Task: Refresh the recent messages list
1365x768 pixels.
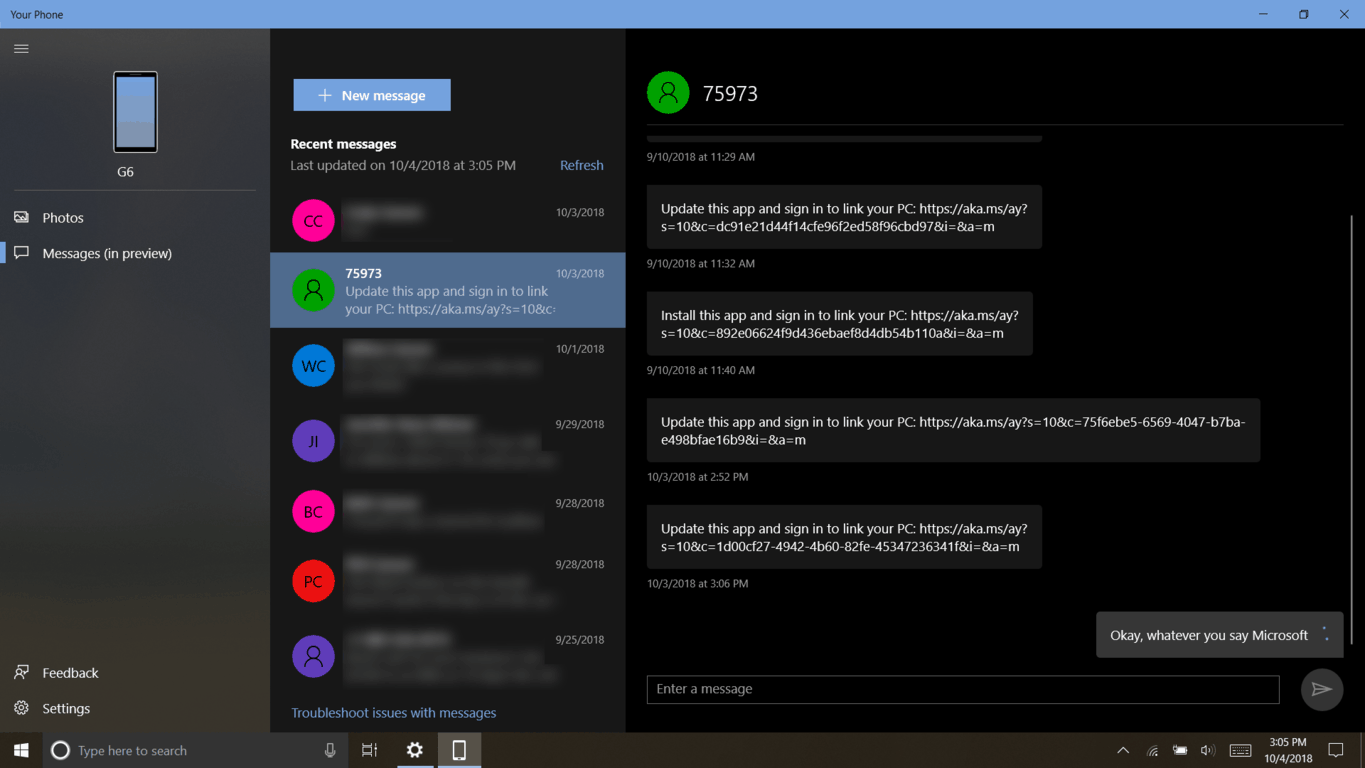Action: 581,165
